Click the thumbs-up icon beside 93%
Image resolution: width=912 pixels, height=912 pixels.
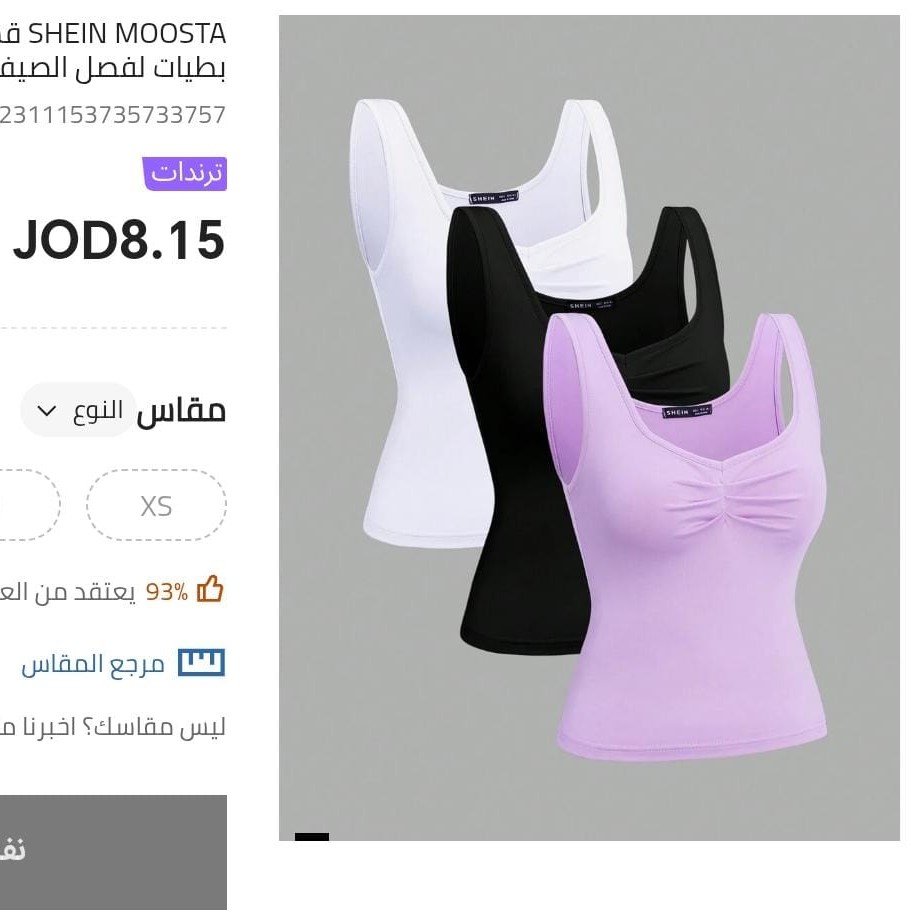click(210, 590)
